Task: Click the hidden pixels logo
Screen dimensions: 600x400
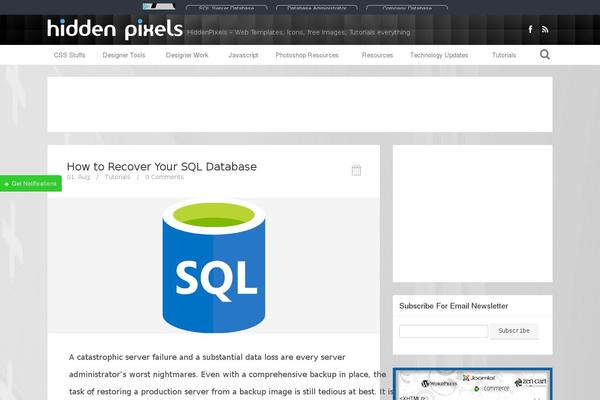Action: tap(115, 29)
